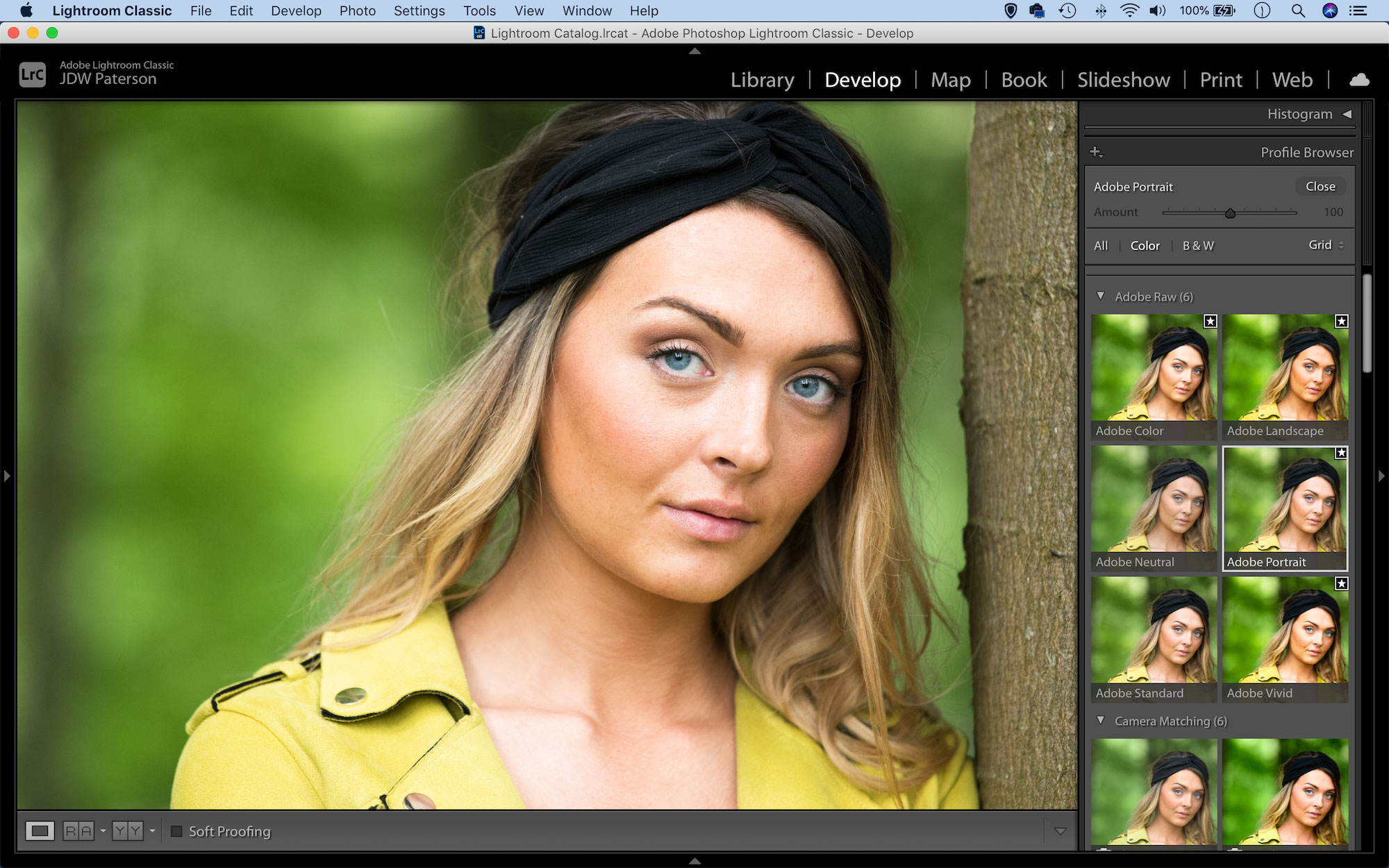The width and height of the screenshot is (1389, 868).
Task: Select the Loupe view icon in toolbar
Action: 40,831
